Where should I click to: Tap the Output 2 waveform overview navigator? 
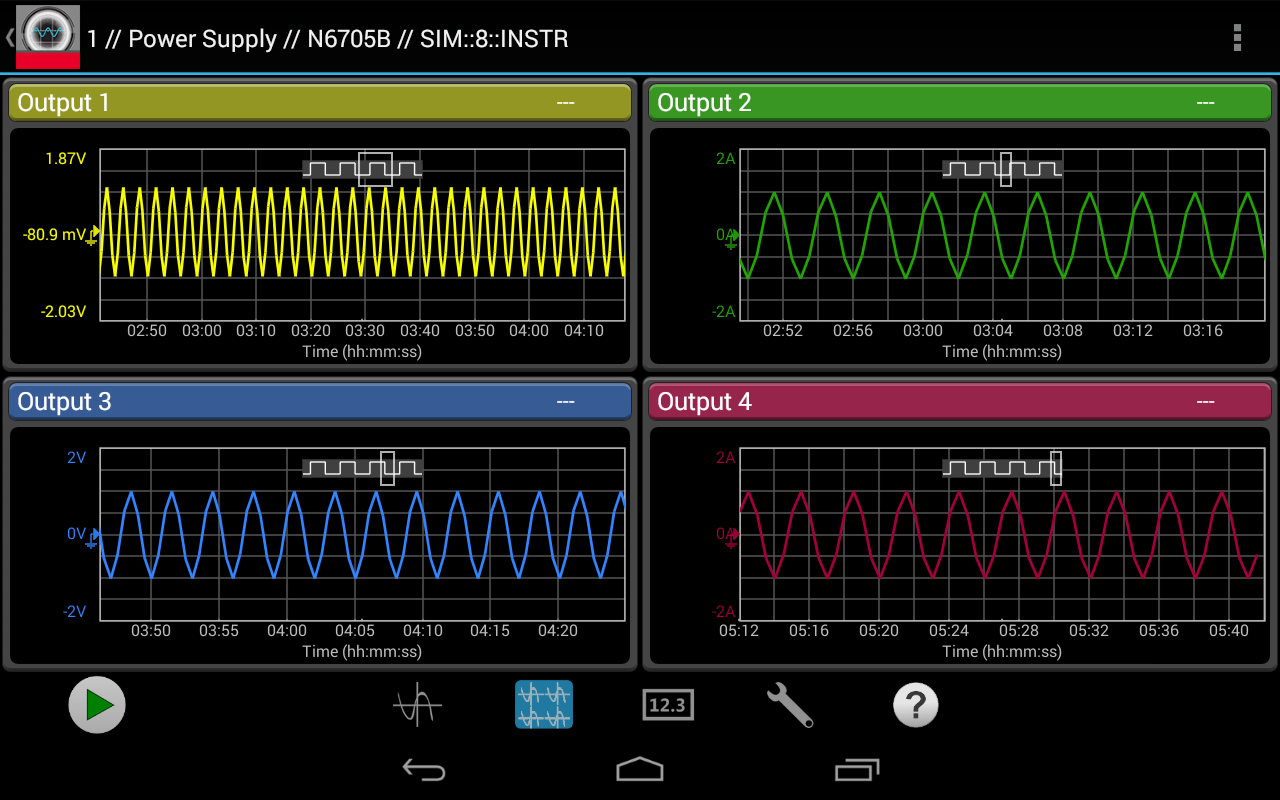(x=1002, y=169)
